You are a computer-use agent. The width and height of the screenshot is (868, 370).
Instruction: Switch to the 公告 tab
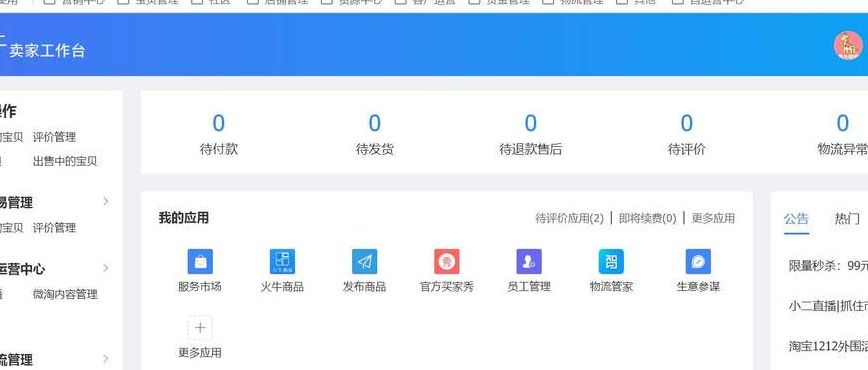[x=797, y=218]
